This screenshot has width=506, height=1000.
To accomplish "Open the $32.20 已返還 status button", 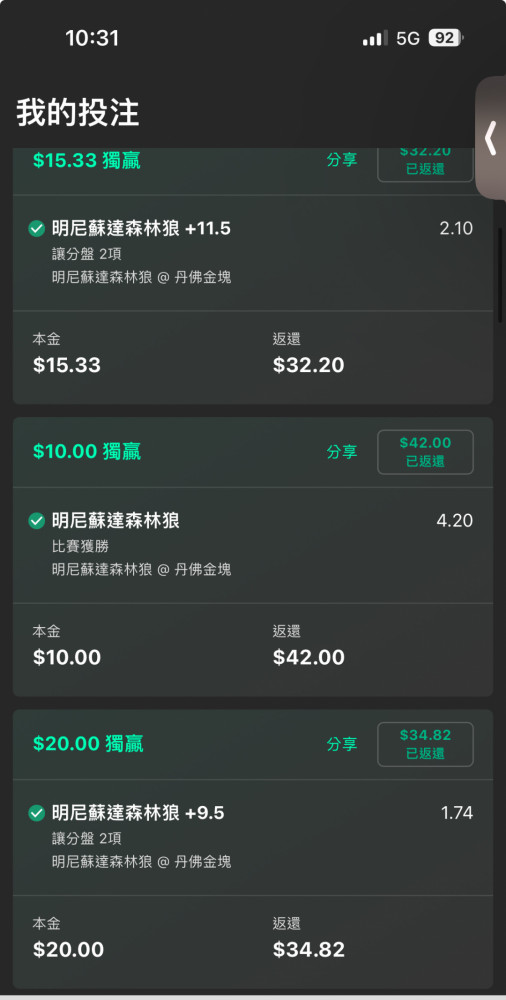I will [426, 165].
